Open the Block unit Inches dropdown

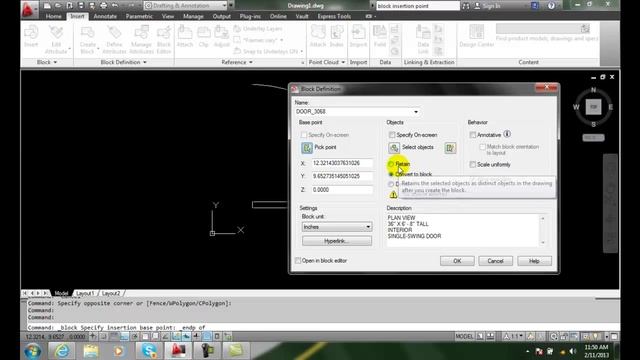(337, 227)
